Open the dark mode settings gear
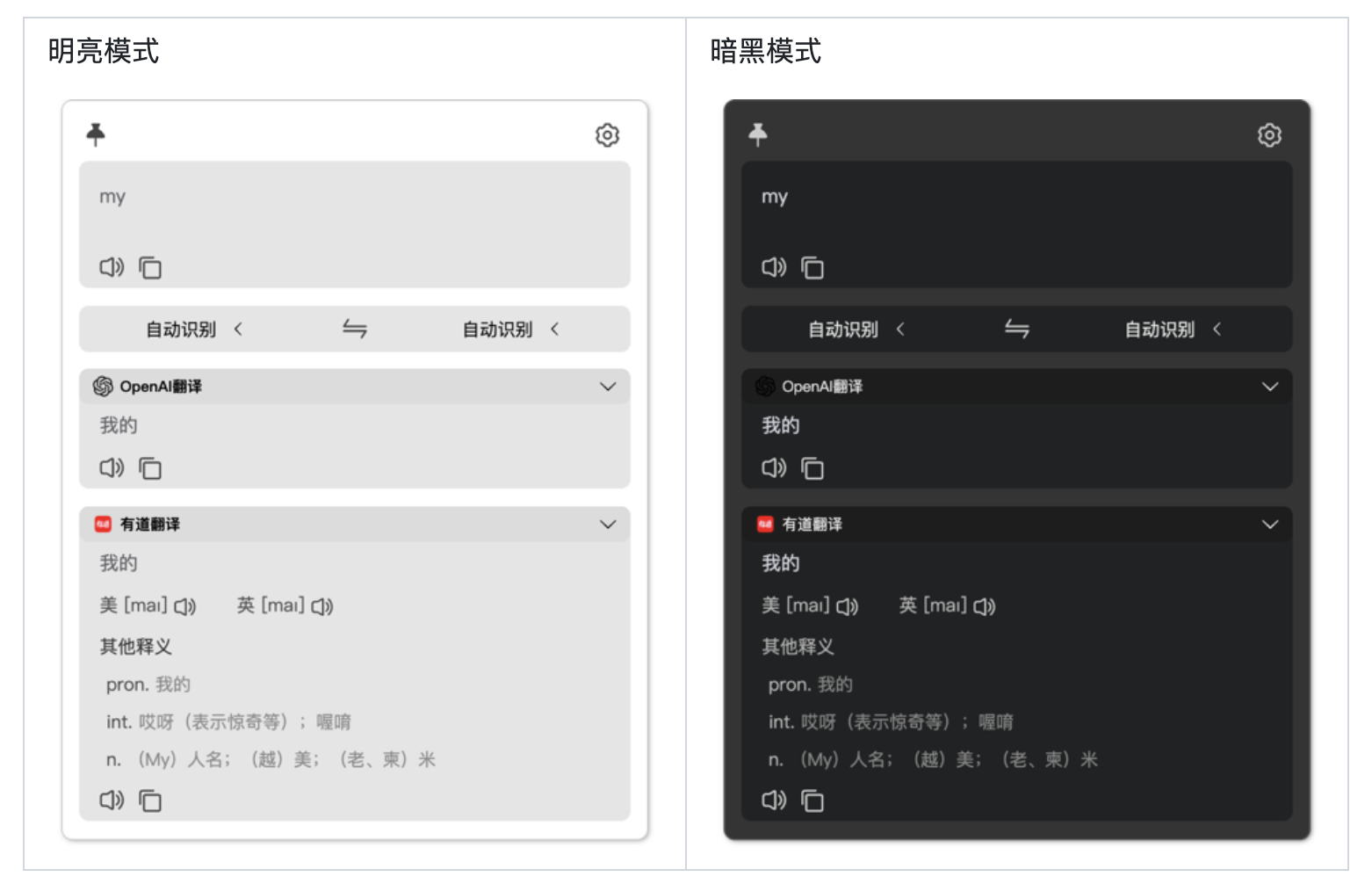The image size is (1372, 891). coord(1269,135)
